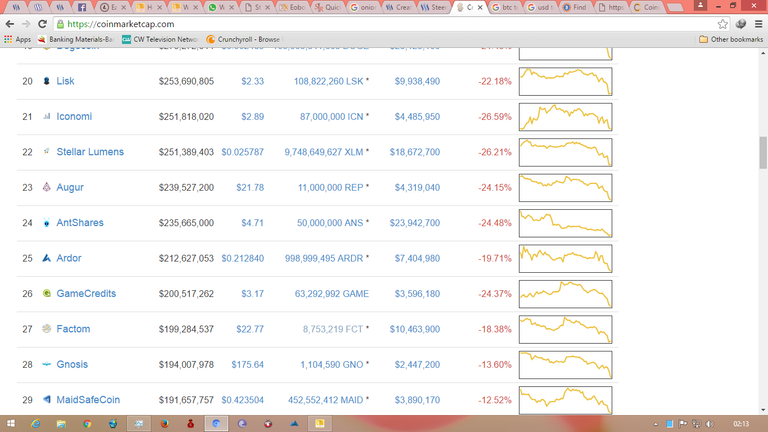Reload the coinmarketcap page
Viewport: 768px width, 432px height.
coord(42,24)
